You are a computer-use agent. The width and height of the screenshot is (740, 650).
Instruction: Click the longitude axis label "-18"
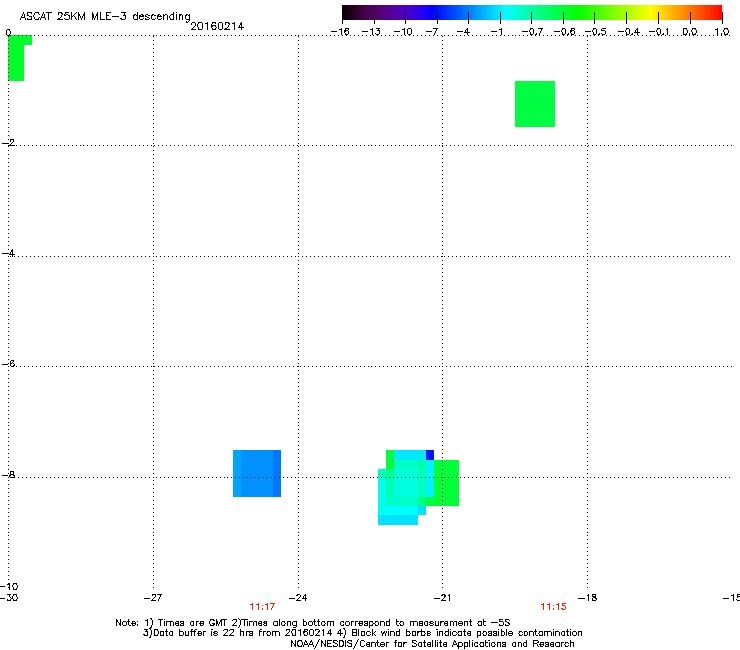588,598
